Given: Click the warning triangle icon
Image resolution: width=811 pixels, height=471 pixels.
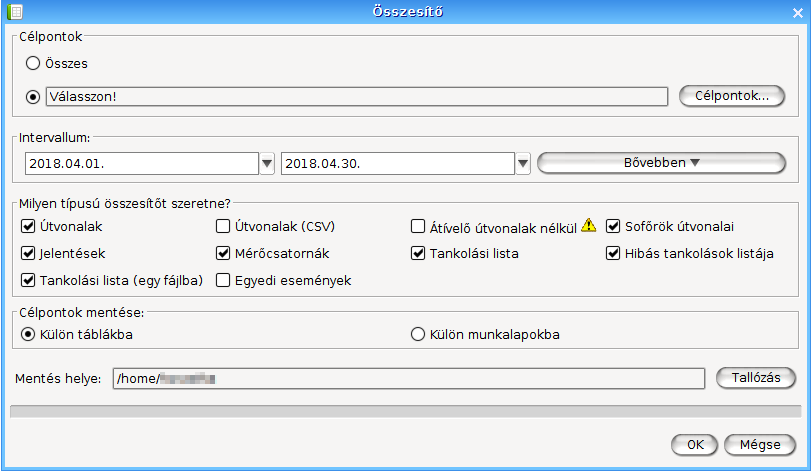Looking at the screenshot, I should click(x=589, y=226).
